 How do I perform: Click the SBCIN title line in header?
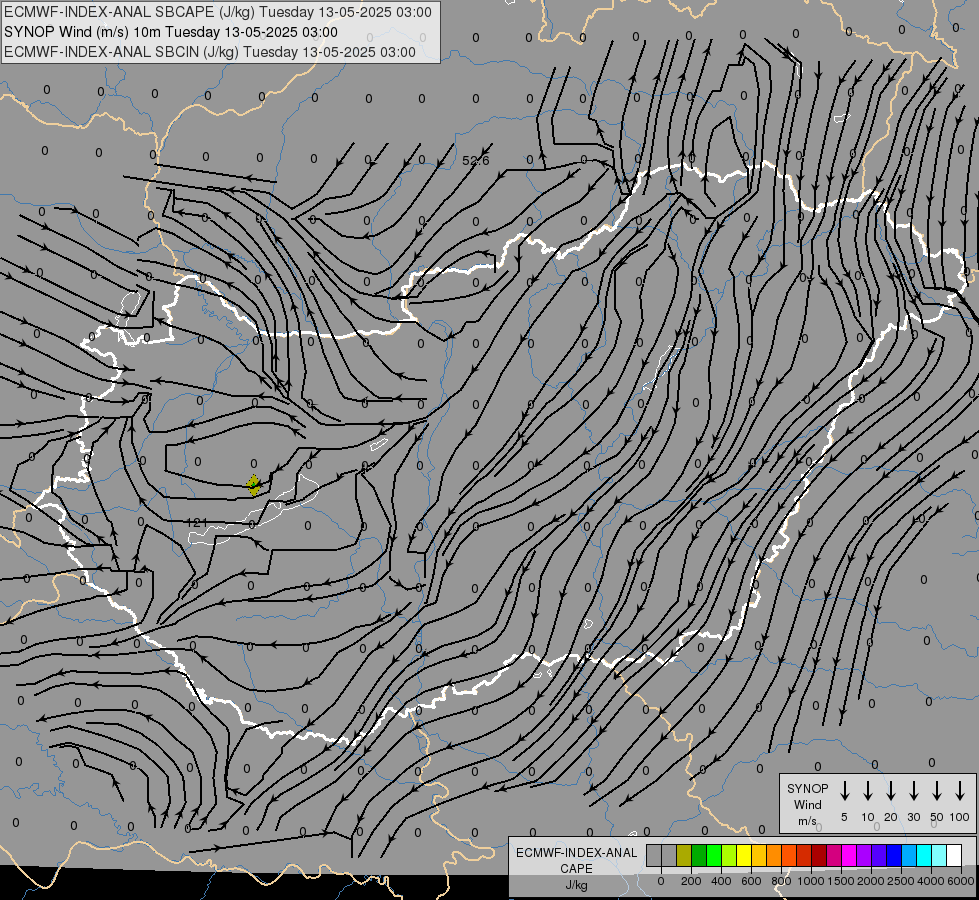pos(210,52)
